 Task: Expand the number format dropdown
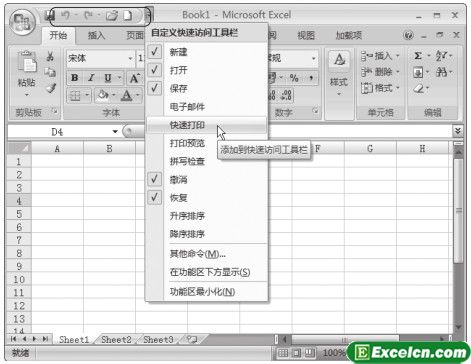(313, 58)
